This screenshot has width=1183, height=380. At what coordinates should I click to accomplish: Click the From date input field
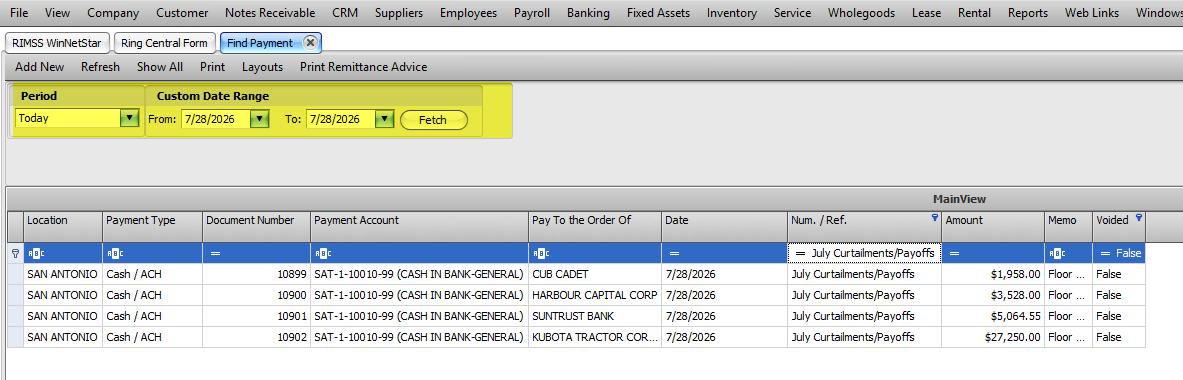click(x=215, y=119)
